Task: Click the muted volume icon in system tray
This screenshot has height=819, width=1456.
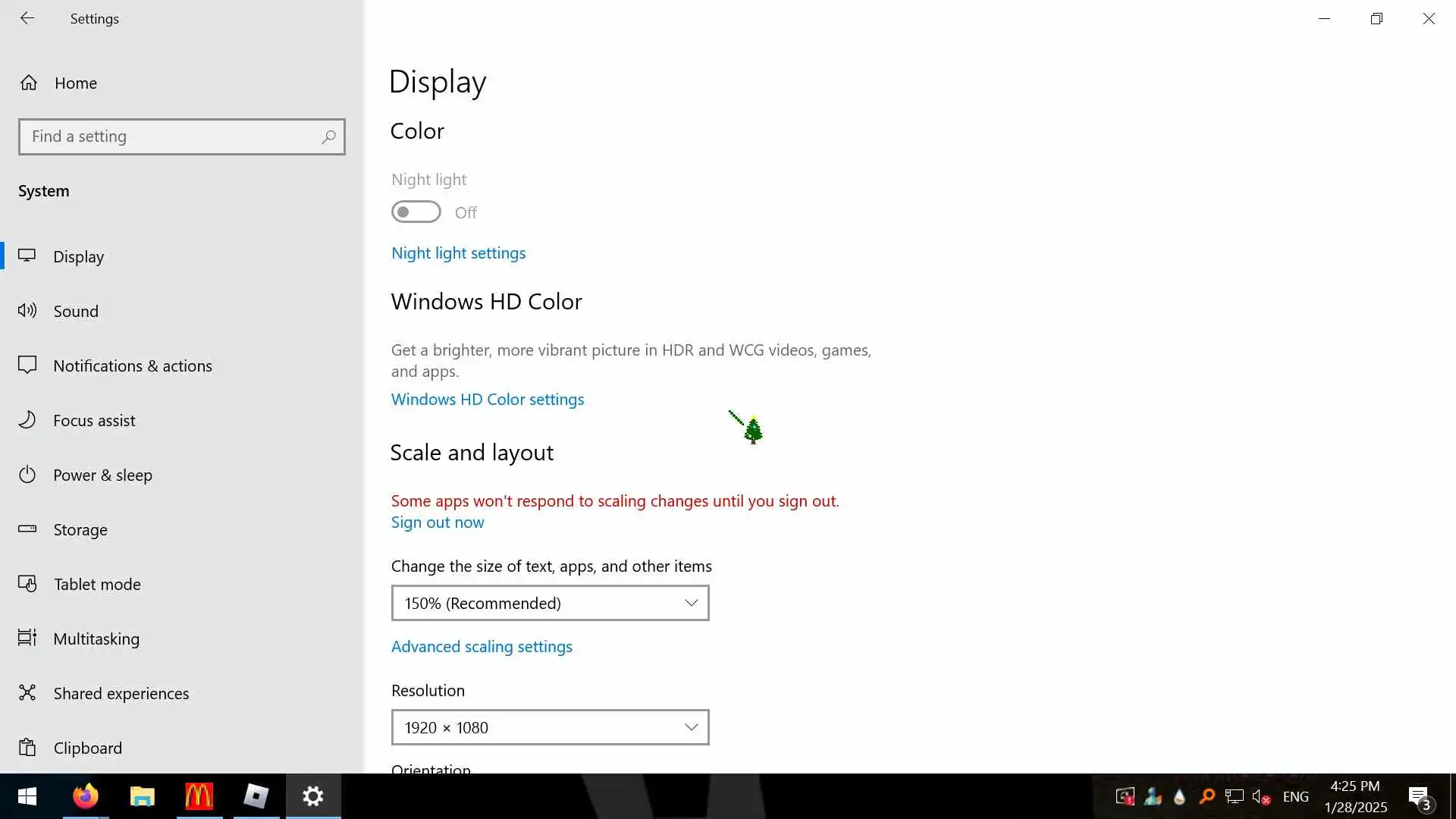Action: click(x=1261, y=797)
